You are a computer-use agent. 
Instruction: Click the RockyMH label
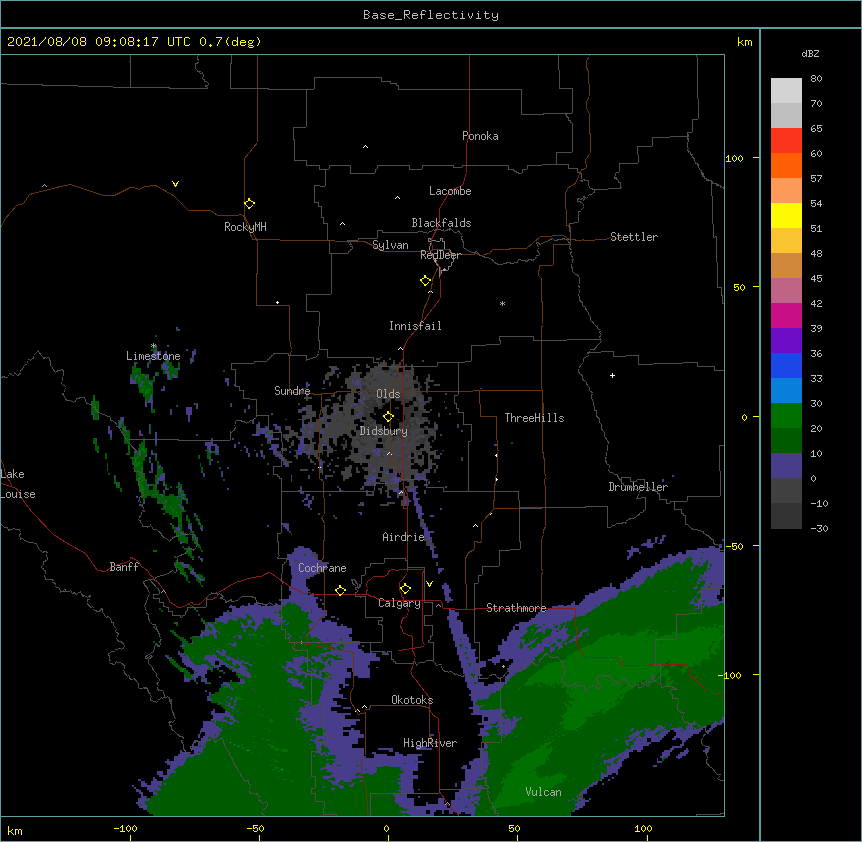[x=245, y=227]
